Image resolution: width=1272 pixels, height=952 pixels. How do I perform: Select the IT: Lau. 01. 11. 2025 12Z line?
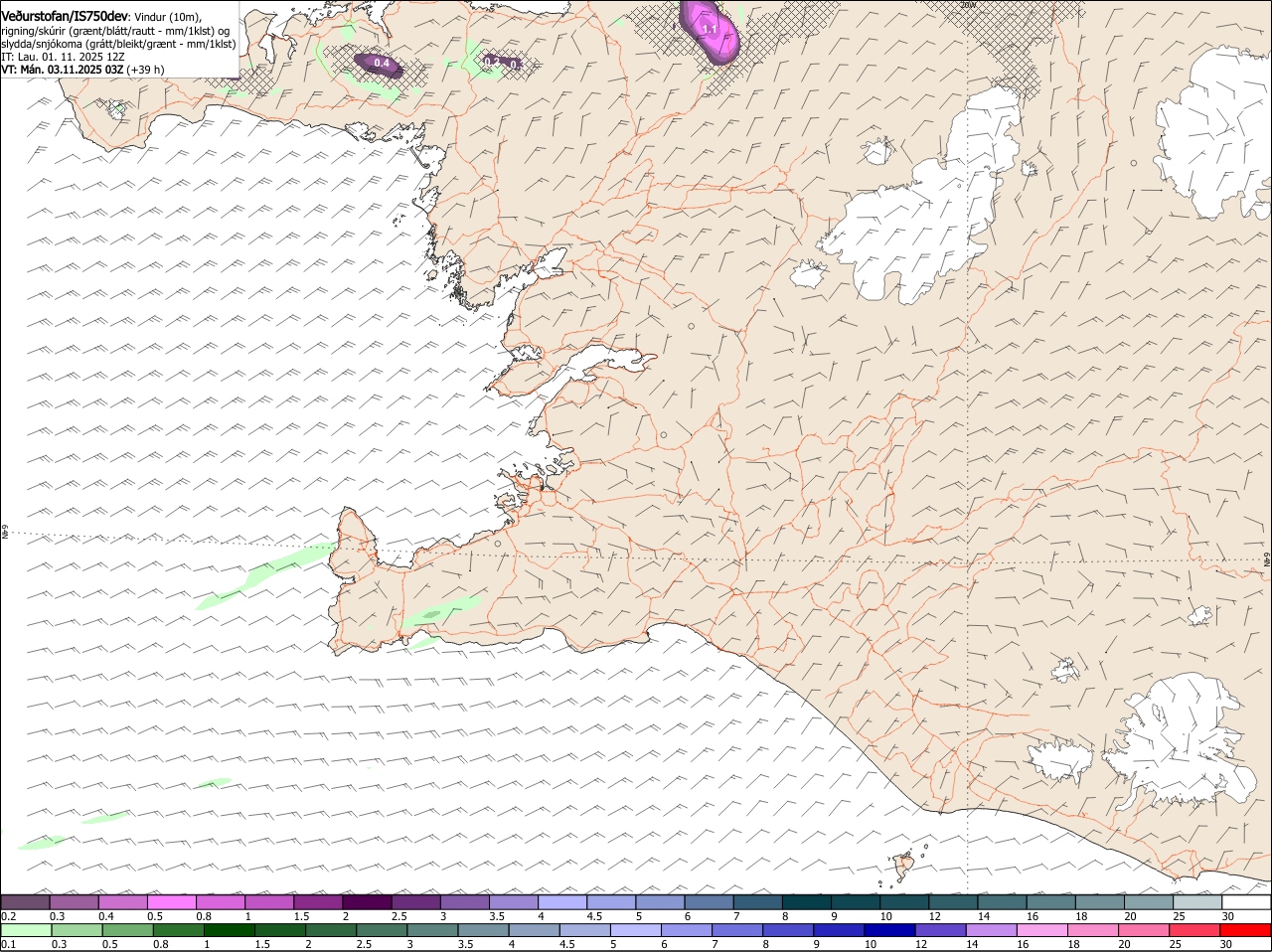pyautogui.click(x=62, y=57)
